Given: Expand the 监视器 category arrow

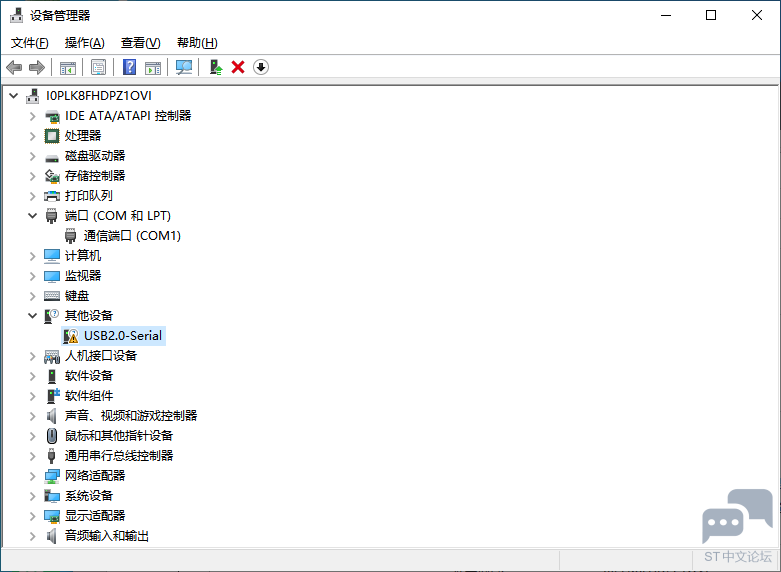Looking at the screenshot, I should [33, 276].
